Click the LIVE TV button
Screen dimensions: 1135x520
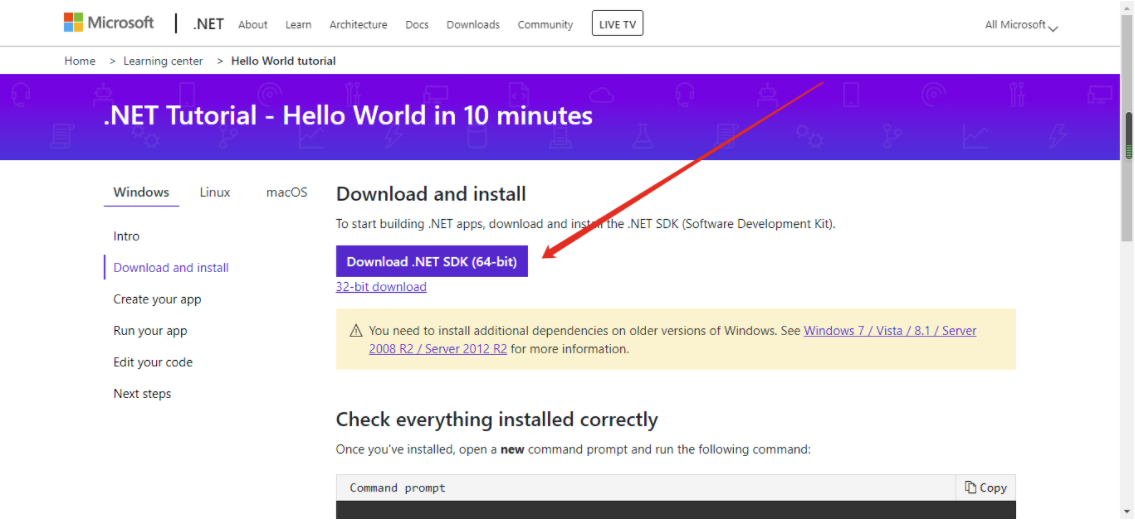pyautogui.click(x=617, y=24)
